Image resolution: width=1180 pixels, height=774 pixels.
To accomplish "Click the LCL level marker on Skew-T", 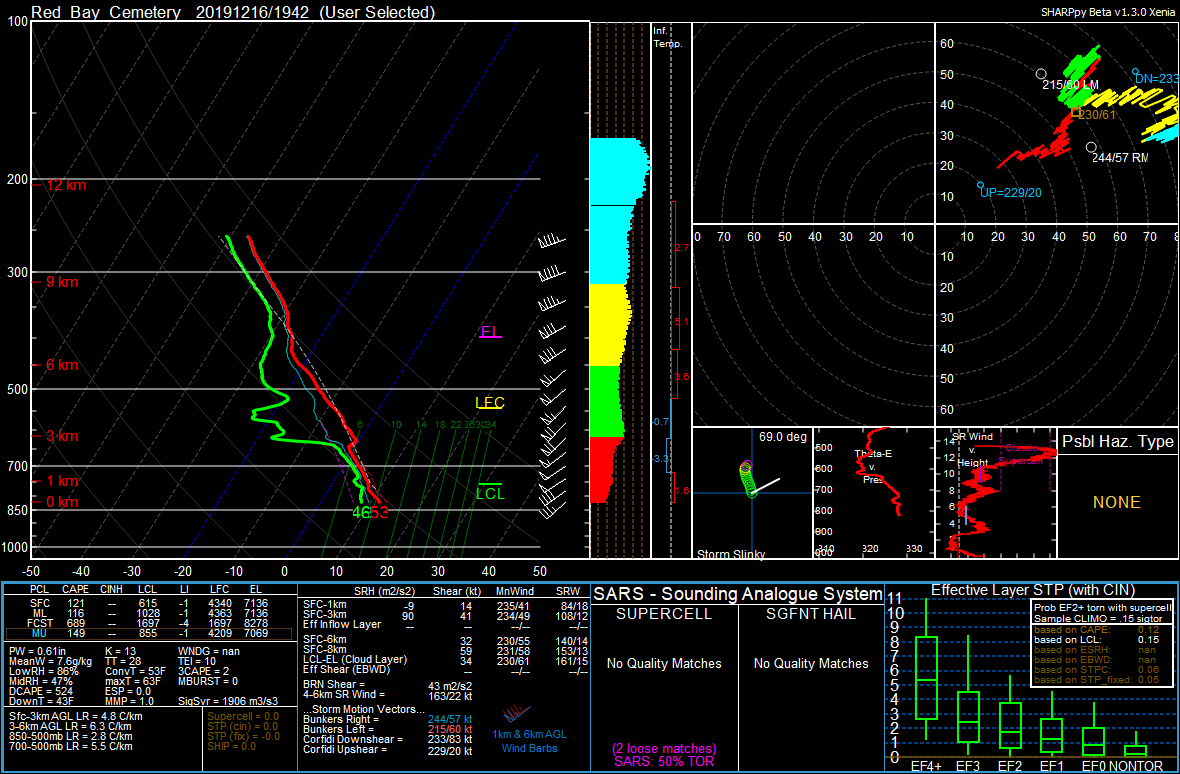I will coord(490,493).
